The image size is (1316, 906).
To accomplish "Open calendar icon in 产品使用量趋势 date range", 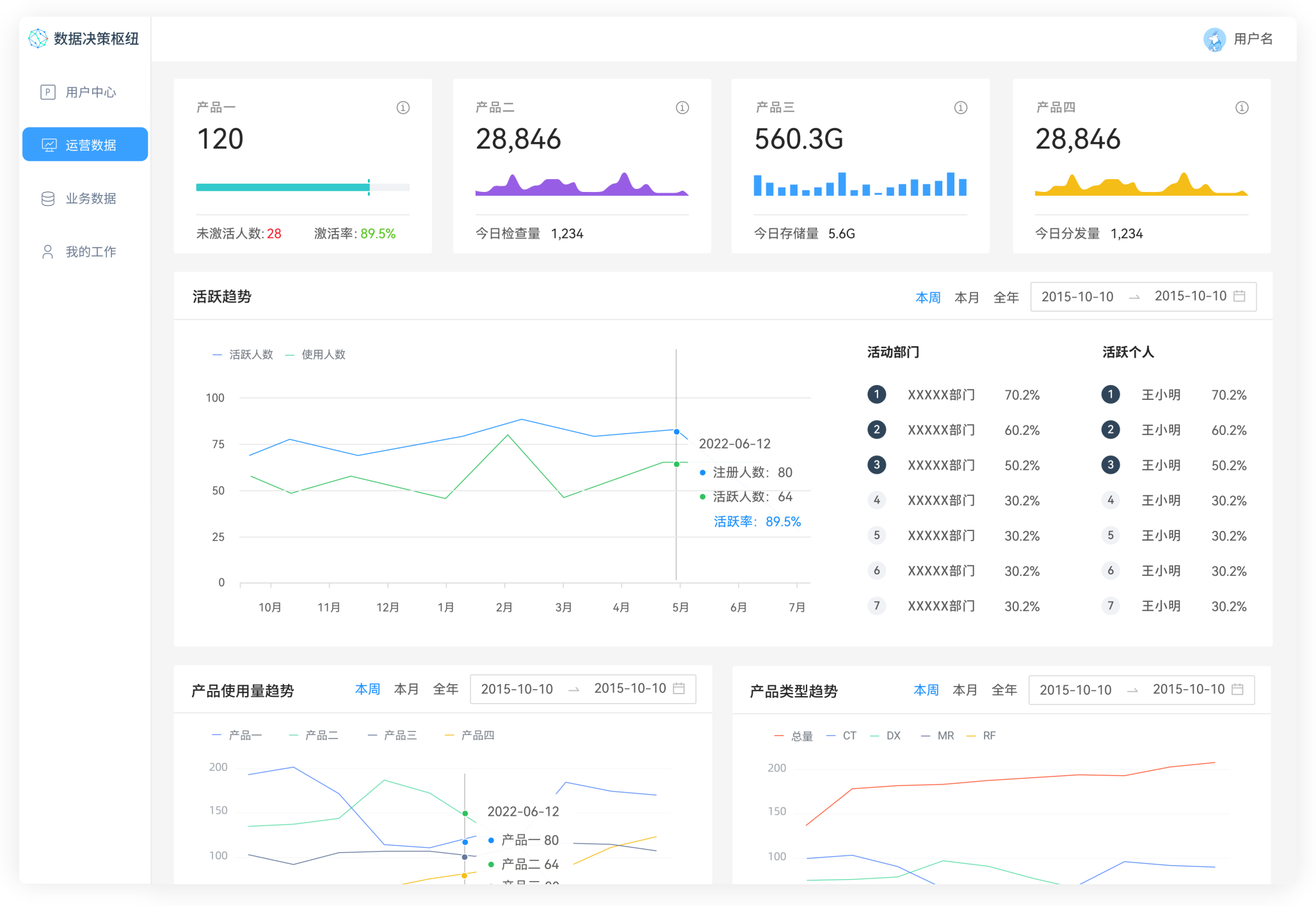I will click(x=679, y=688).
